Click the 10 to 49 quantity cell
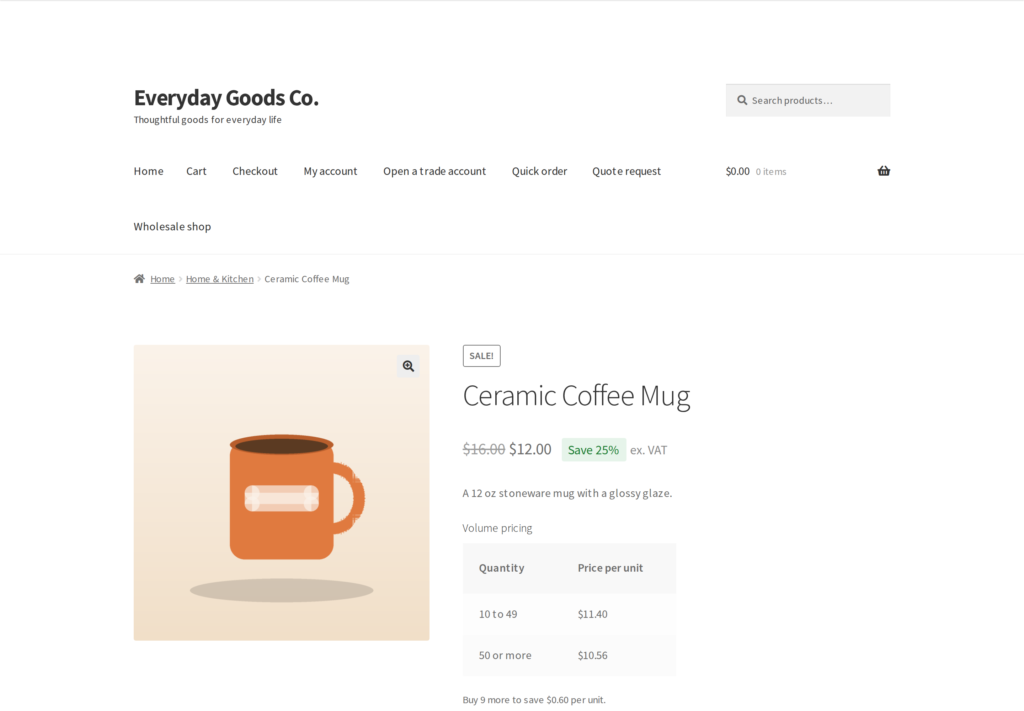The height and width of the screenshot is (711, 1024). pyautogui.click(x=498, y=614)
